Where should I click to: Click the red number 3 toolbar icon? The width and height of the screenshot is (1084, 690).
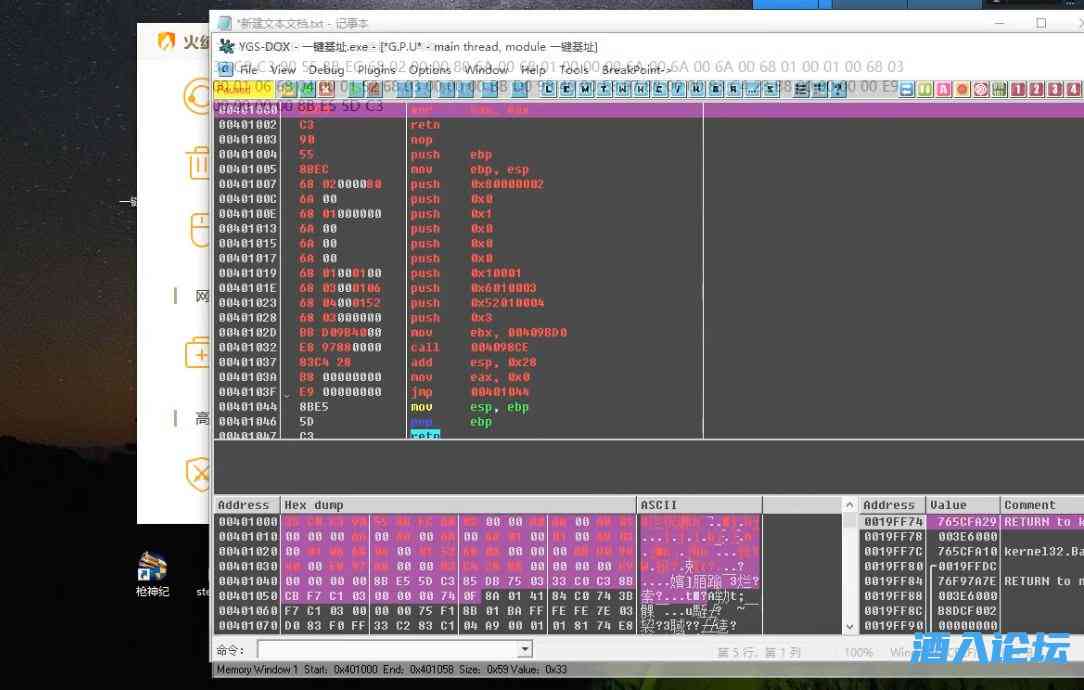pyautogui.click(x=1054, y=89)
